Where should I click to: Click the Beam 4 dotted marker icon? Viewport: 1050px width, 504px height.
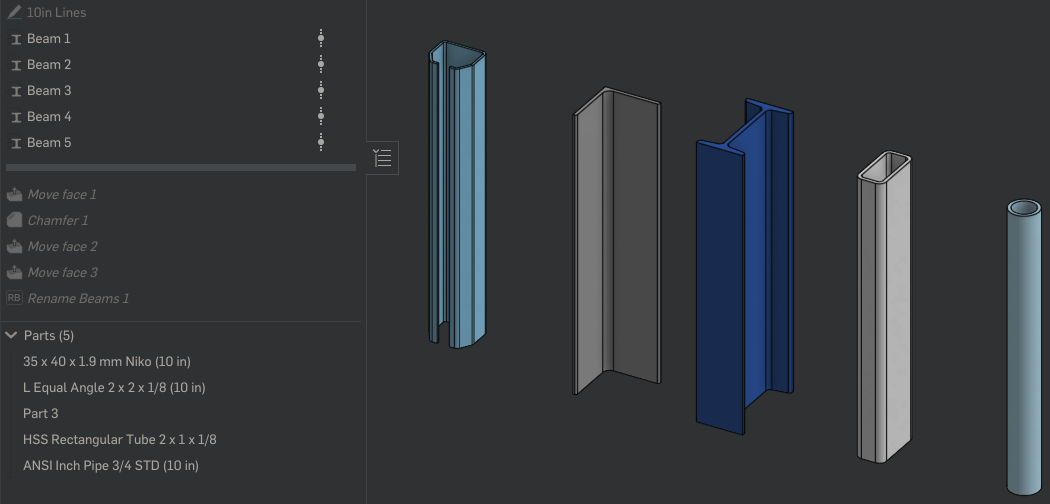click(x=321, y=116)
